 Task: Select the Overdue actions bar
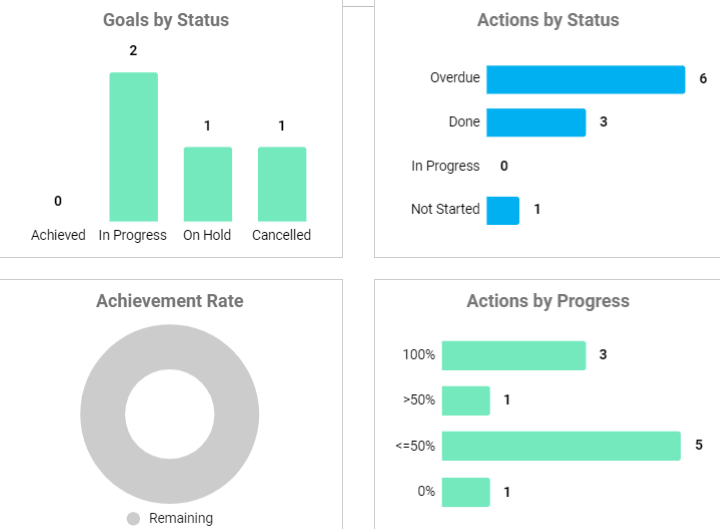coord(585,80)
